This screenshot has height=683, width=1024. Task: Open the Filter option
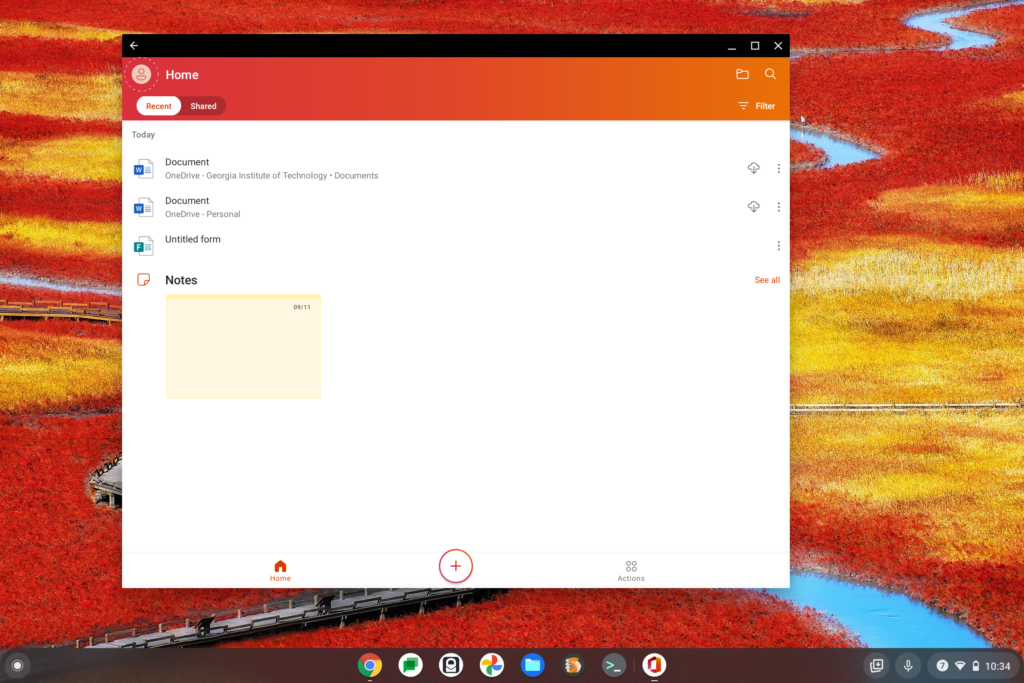756,106
